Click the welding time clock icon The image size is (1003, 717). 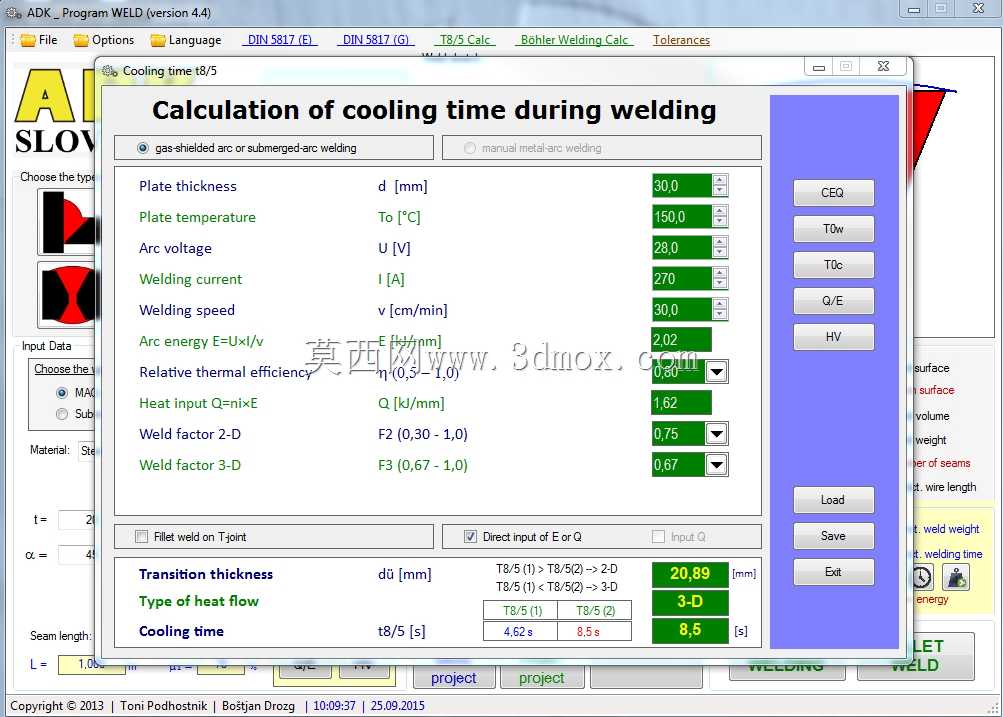(921, 578)
